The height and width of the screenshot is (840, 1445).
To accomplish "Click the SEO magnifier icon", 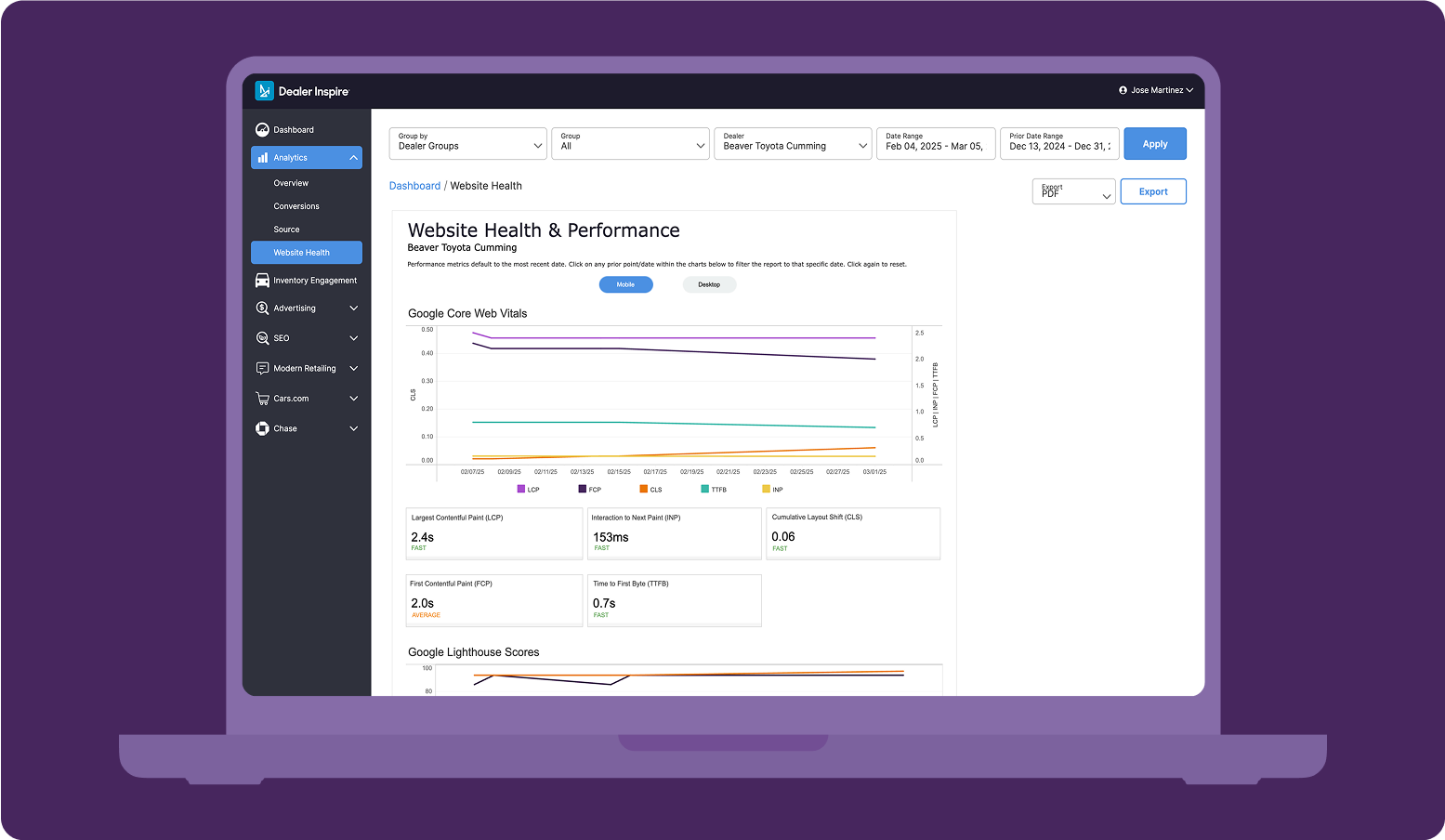I will [x=262, y=338].
